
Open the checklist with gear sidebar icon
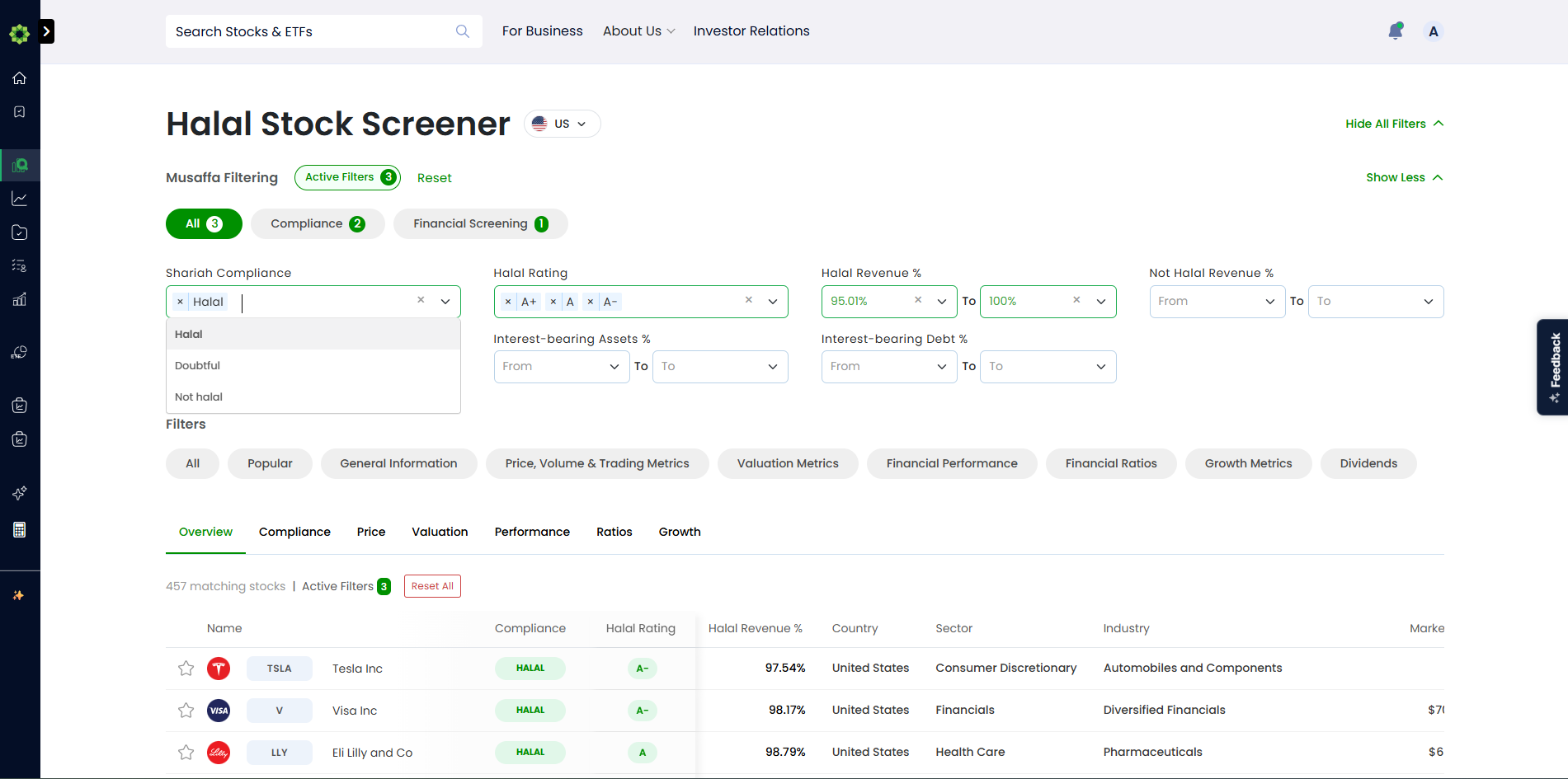20,265
